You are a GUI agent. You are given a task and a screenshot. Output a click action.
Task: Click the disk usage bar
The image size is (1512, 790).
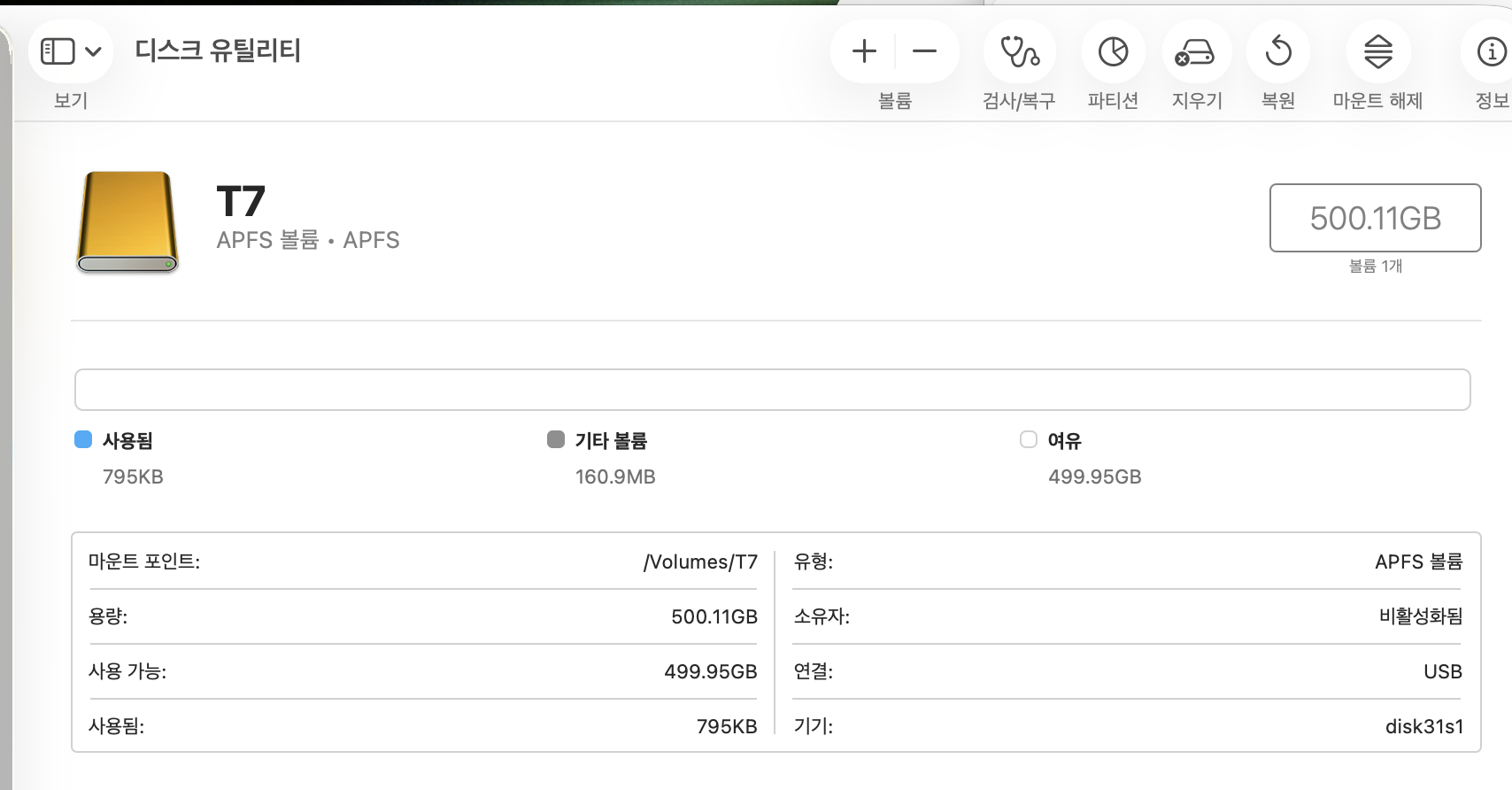pyautogui.click(x=772, y=390)
